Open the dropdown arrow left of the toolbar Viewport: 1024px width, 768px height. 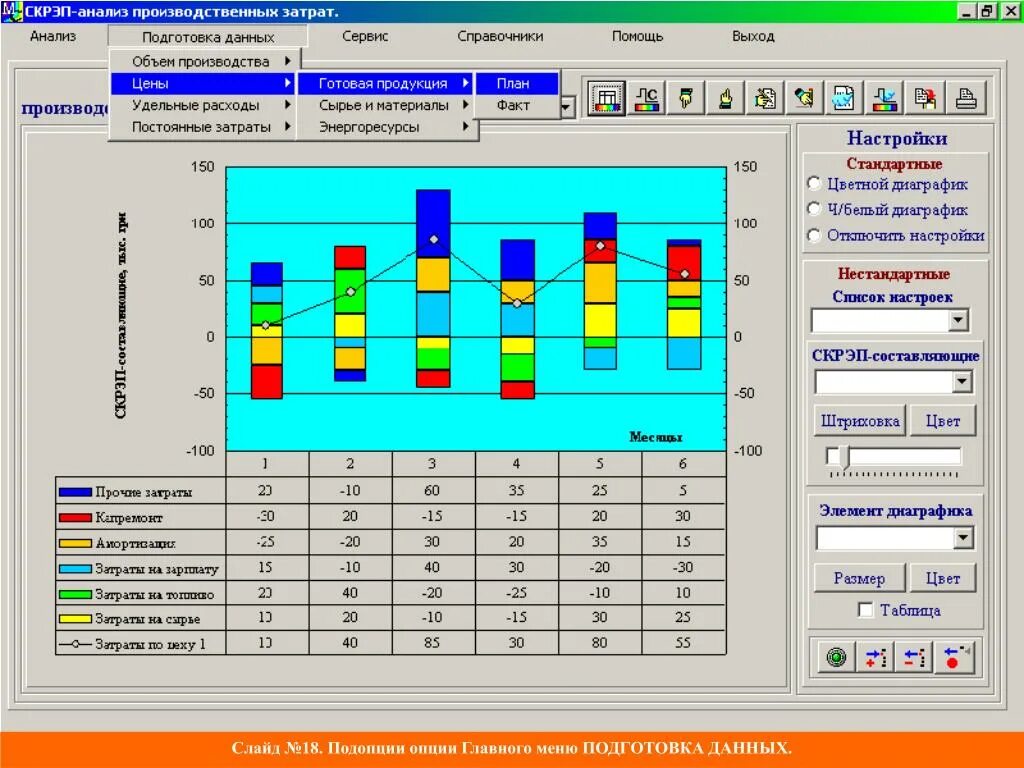click(x=567, y=106)
